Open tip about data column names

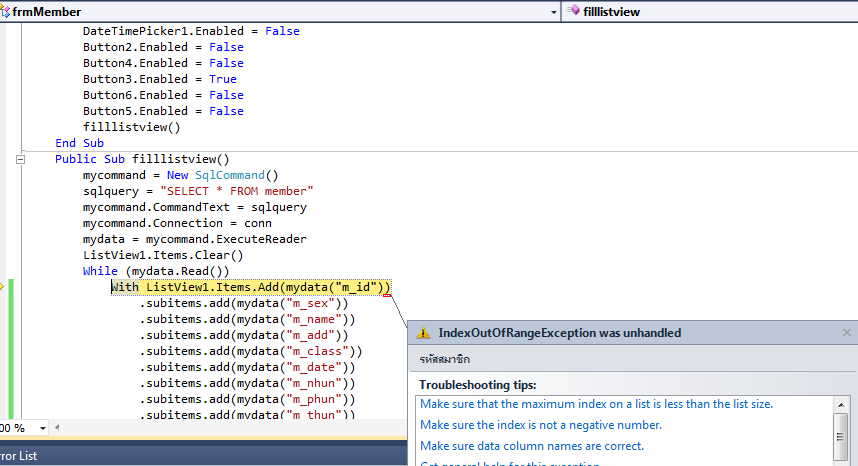(531, 446)
